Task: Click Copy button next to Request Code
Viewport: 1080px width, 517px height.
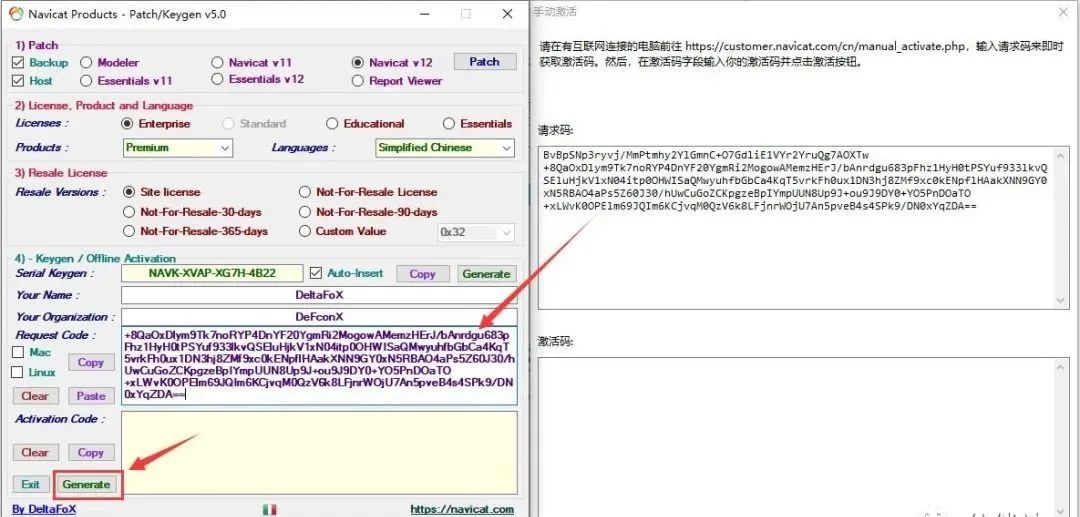Action: pos(90,362)
